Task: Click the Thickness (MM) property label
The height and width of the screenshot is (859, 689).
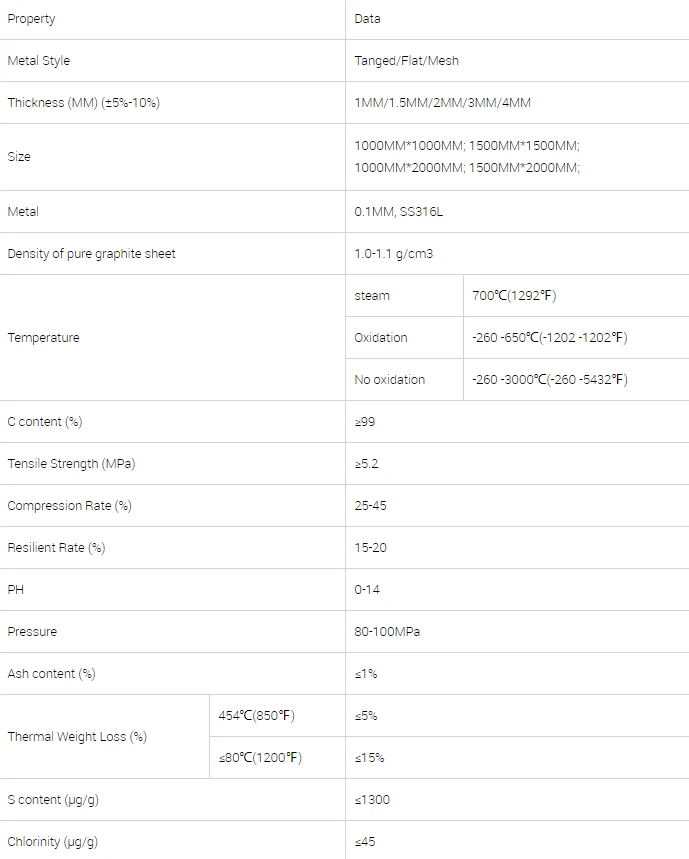Action: [83, 103]
